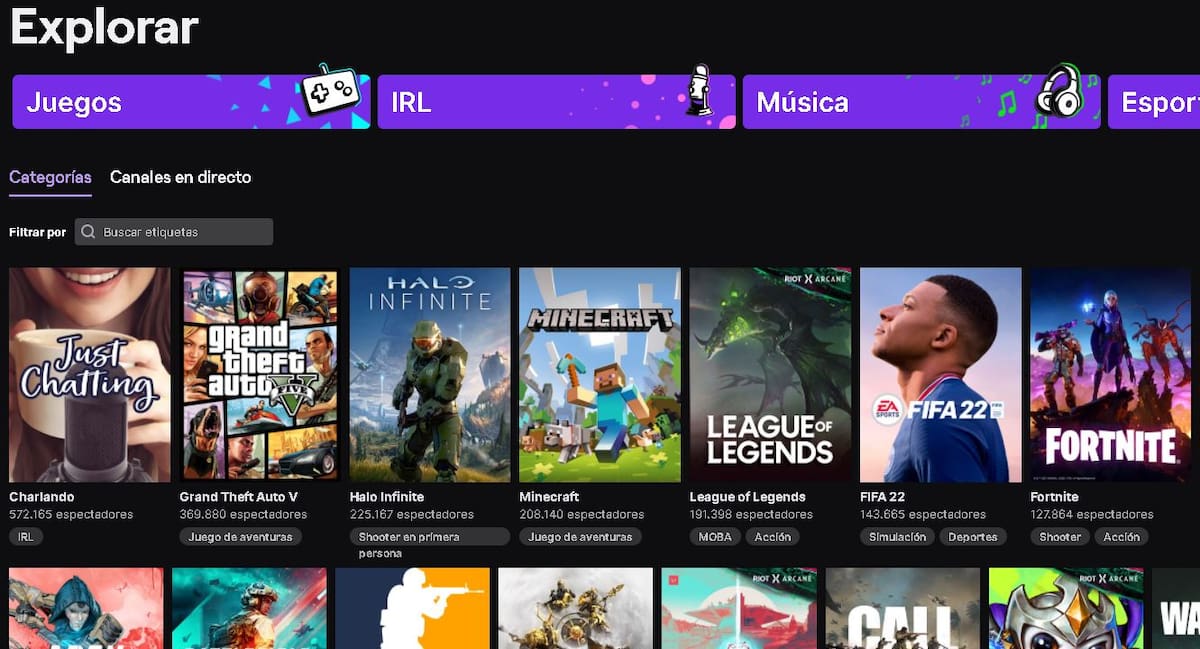Screen dimensions: 1200x649
Task: Click the FIFA 22 title link
Action: point(883,497)
